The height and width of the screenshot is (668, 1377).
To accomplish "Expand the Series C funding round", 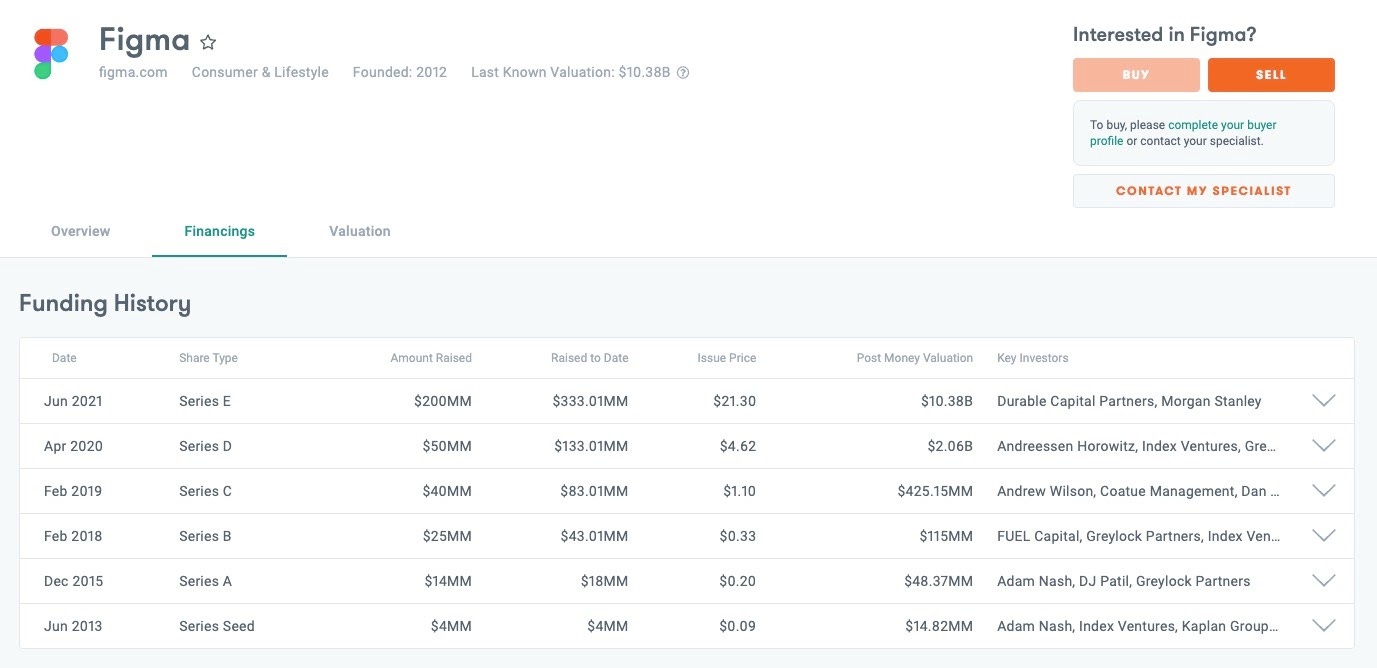I will pyautogui.click(x=1323, y=490).
